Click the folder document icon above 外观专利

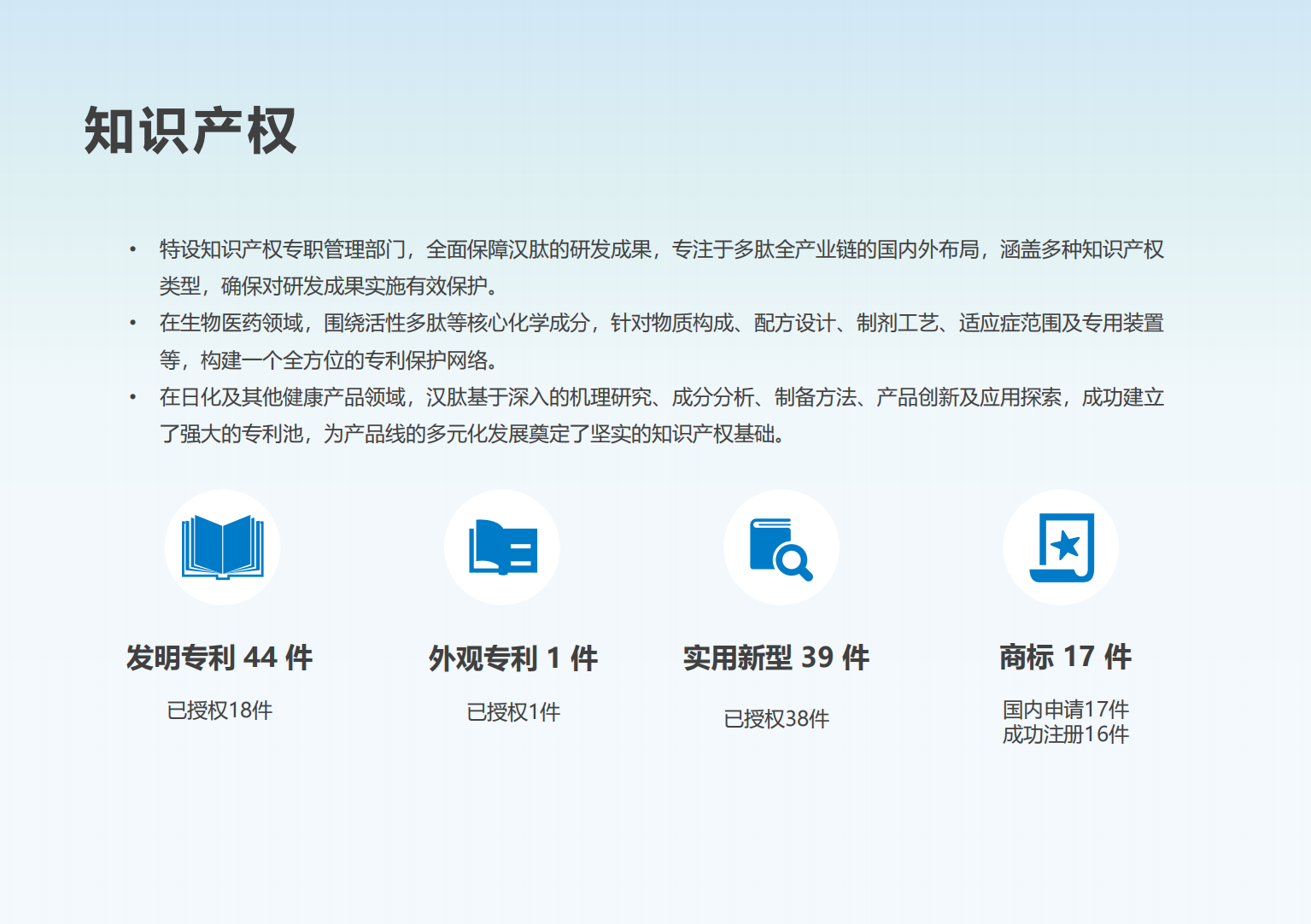click(503, 547)
